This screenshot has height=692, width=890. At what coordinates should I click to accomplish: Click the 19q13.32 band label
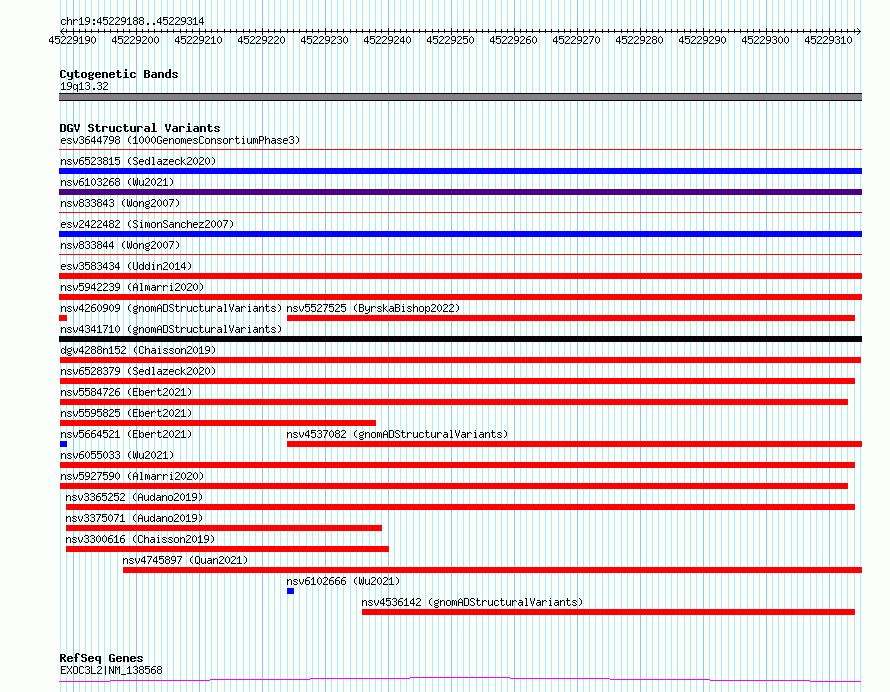84,86
